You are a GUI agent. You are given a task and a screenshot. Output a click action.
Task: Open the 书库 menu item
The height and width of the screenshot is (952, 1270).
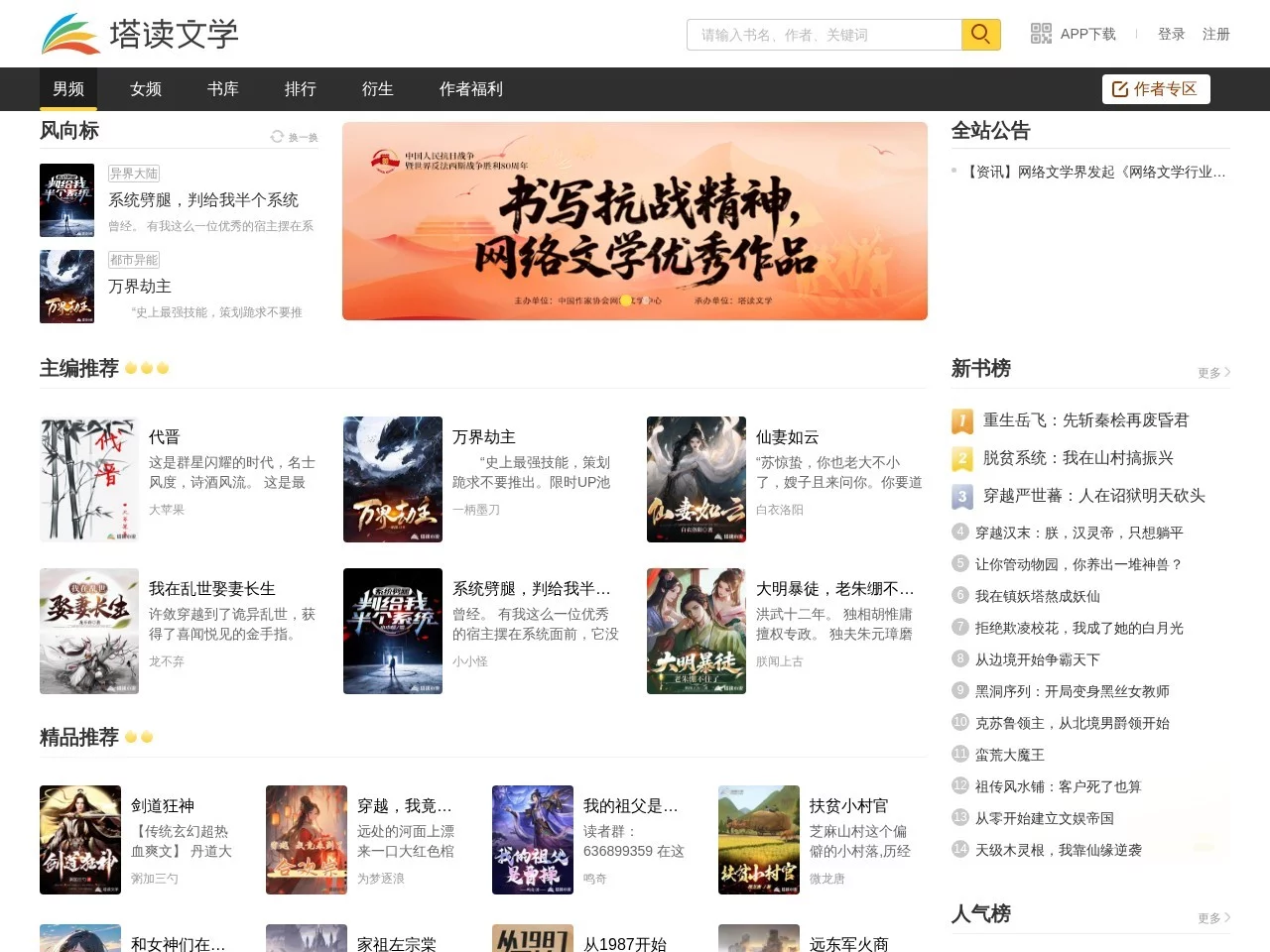pyautogui.click(x=222, y=89)
